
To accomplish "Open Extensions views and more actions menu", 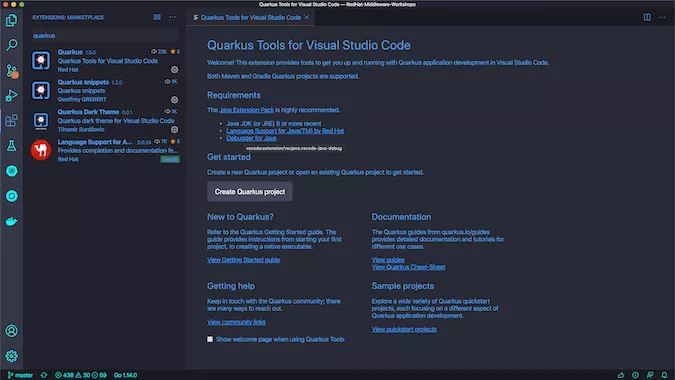I will [x=173, y=17].
